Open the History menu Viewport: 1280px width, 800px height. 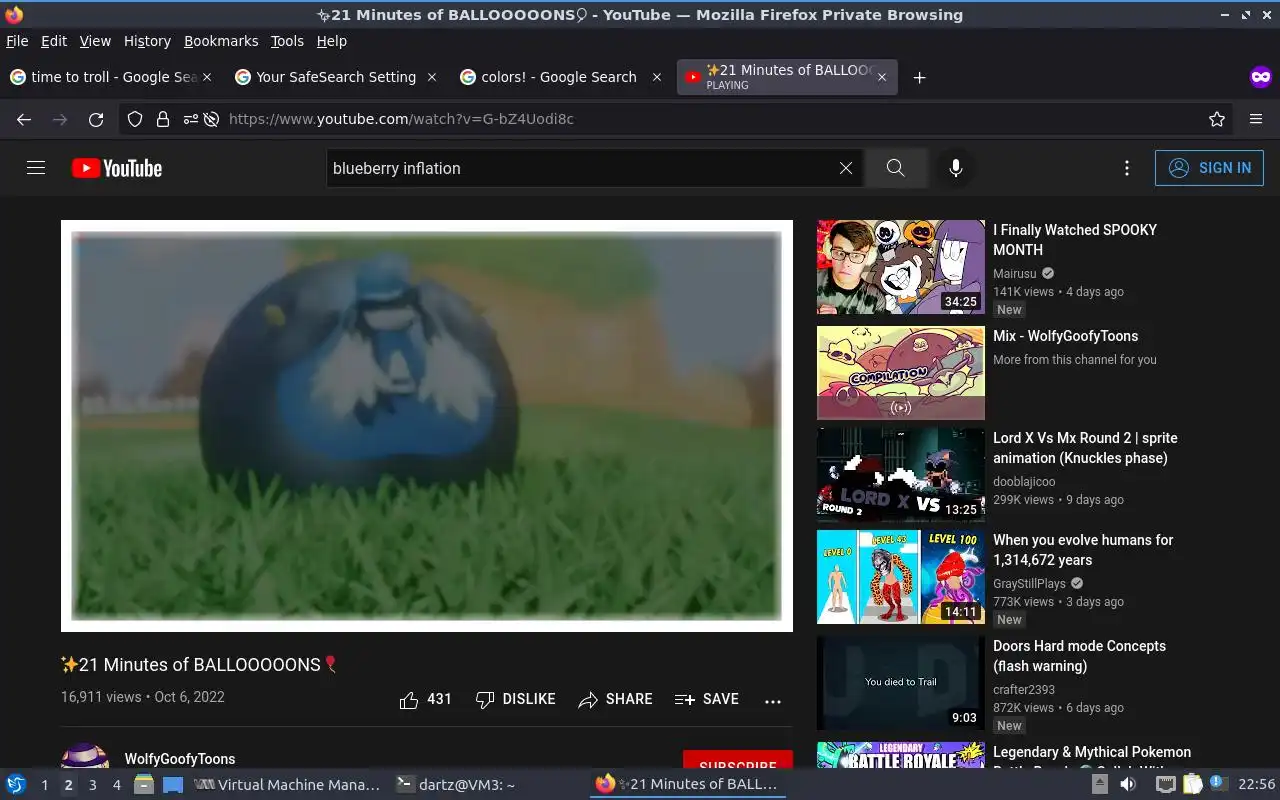coord(147,41)
